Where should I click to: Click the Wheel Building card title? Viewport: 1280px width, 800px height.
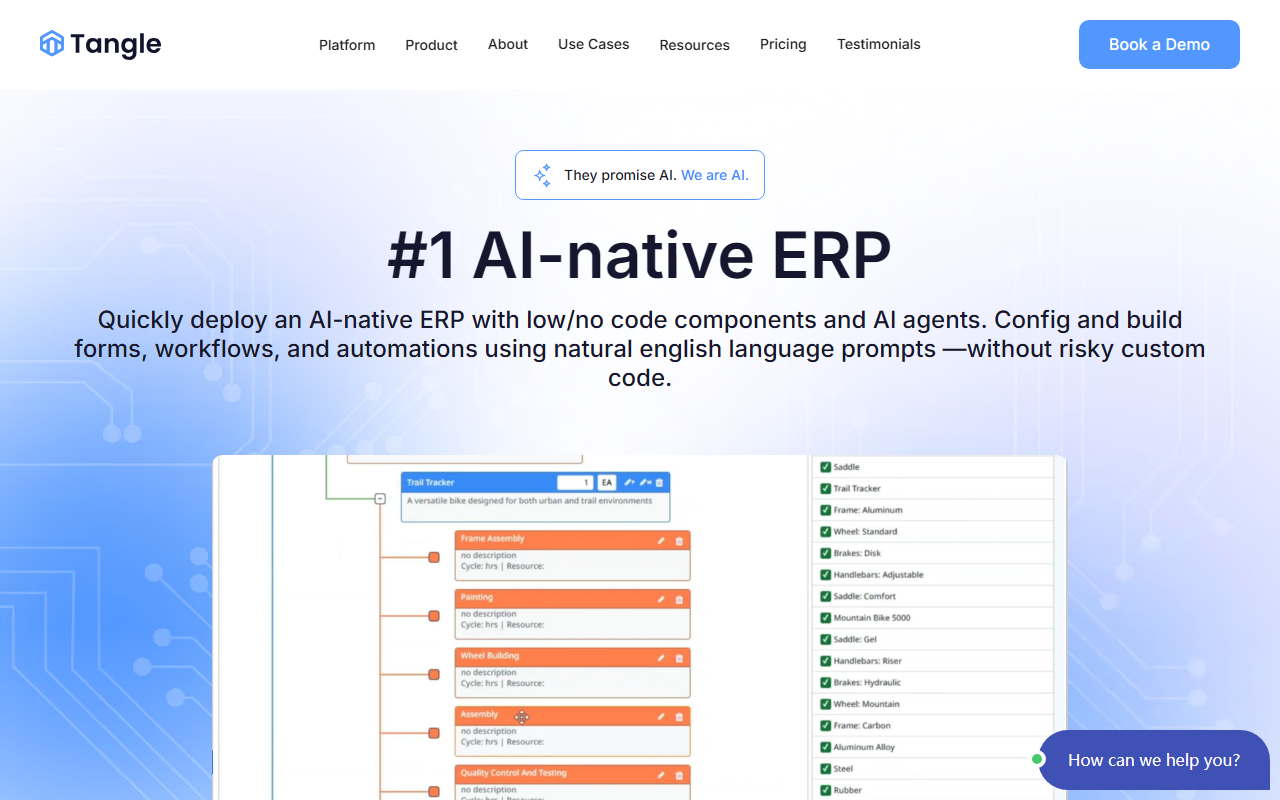coord(490,656)
